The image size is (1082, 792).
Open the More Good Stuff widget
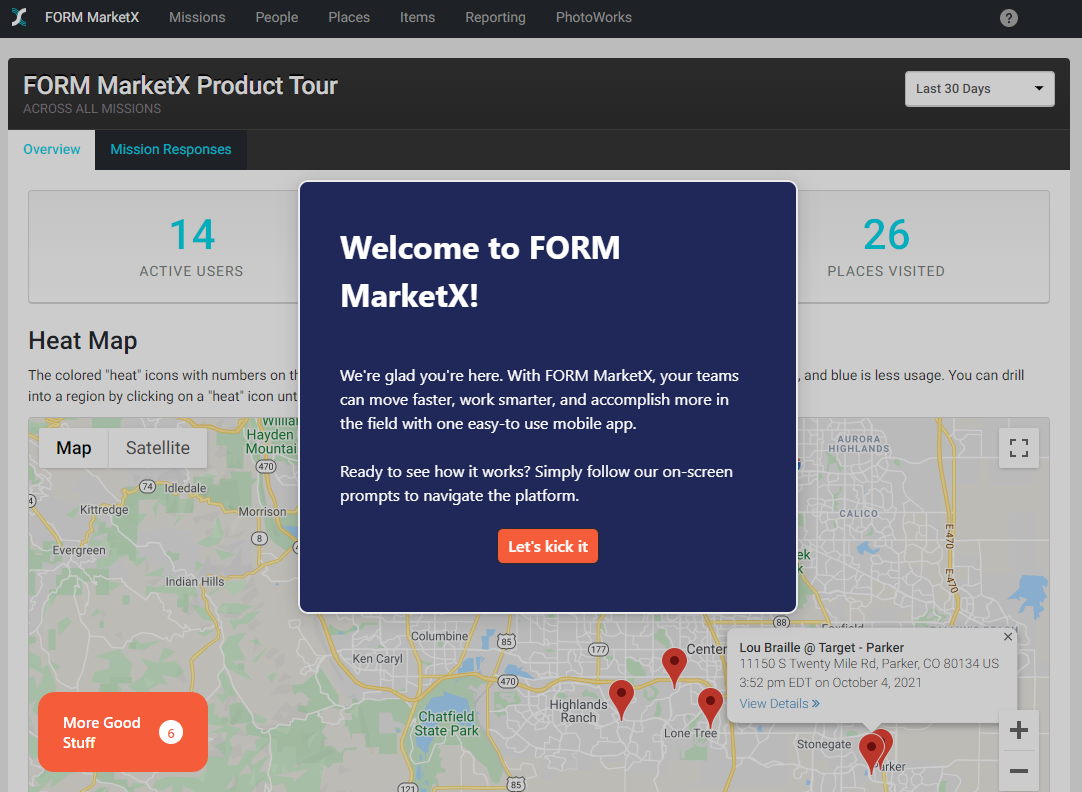(x=123, y=732)
